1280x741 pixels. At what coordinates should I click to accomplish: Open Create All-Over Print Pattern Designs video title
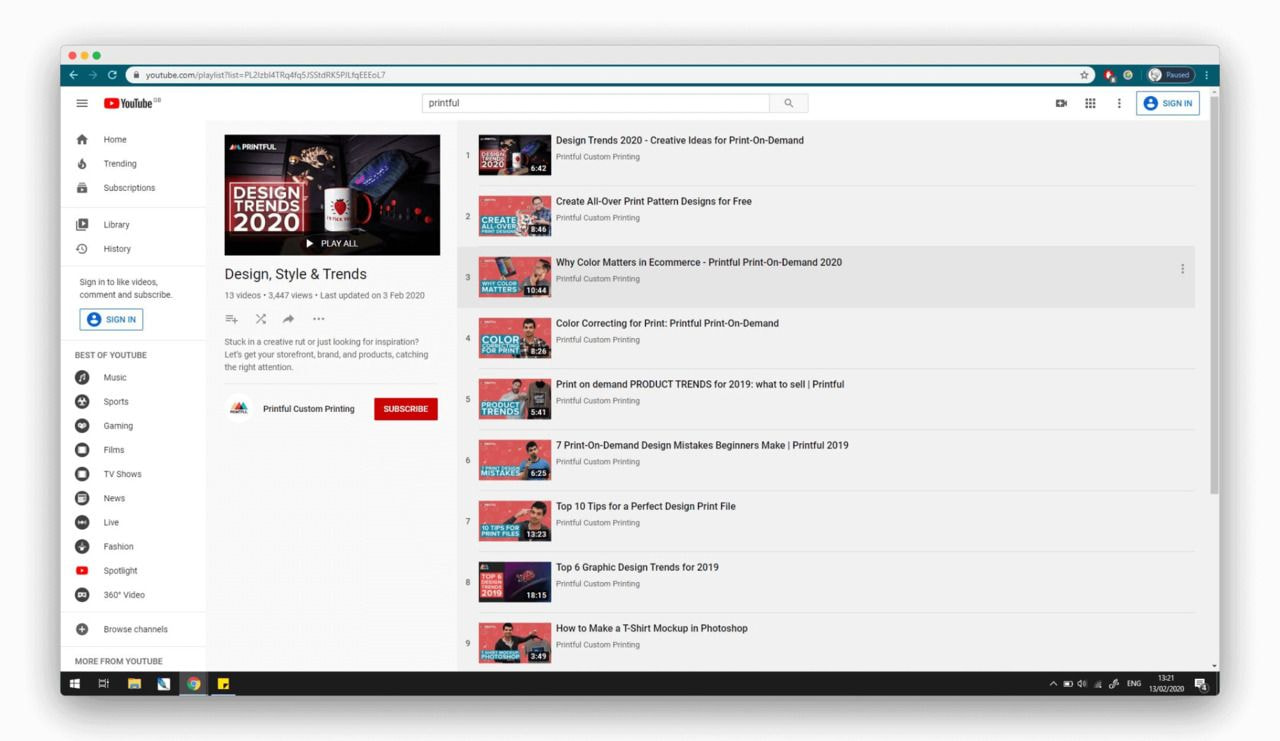pyautogui.click(x=654, y=201)
